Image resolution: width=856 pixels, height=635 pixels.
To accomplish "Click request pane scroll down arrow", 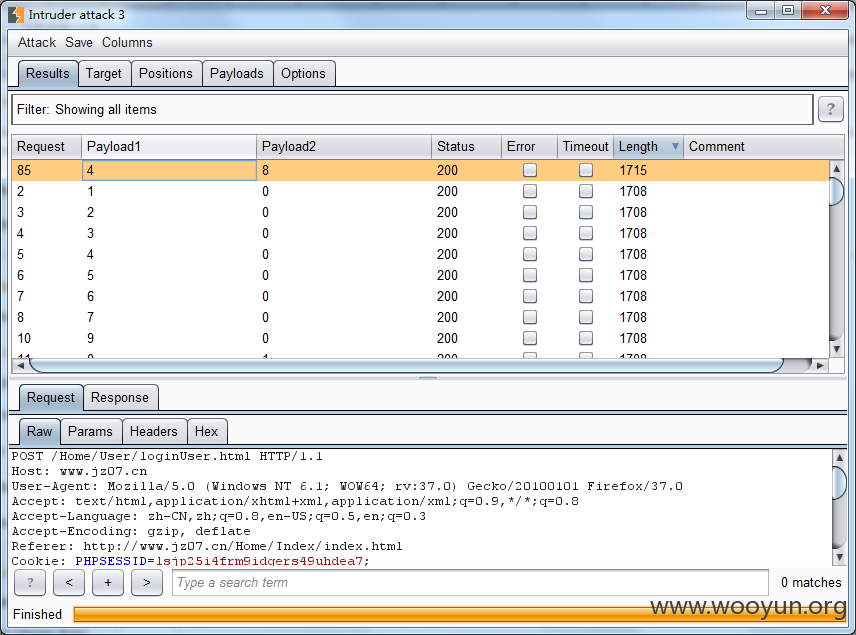I will pos(839,557).
